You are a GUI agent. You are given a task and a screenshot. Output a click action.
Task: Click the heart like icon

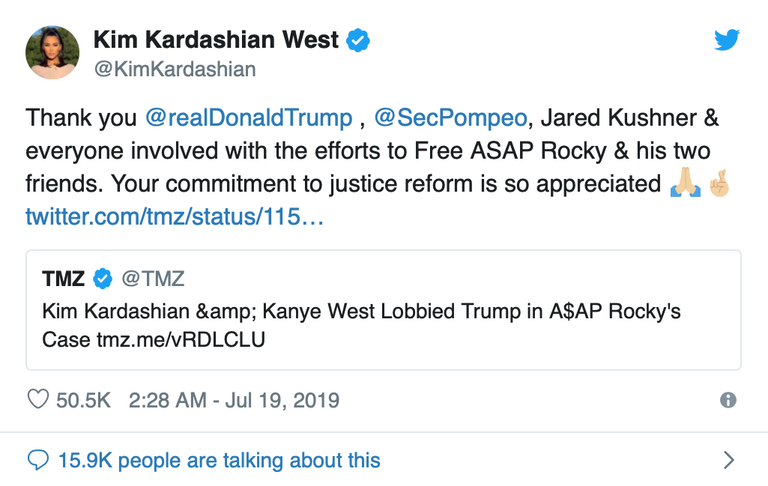tap(38, 401)
